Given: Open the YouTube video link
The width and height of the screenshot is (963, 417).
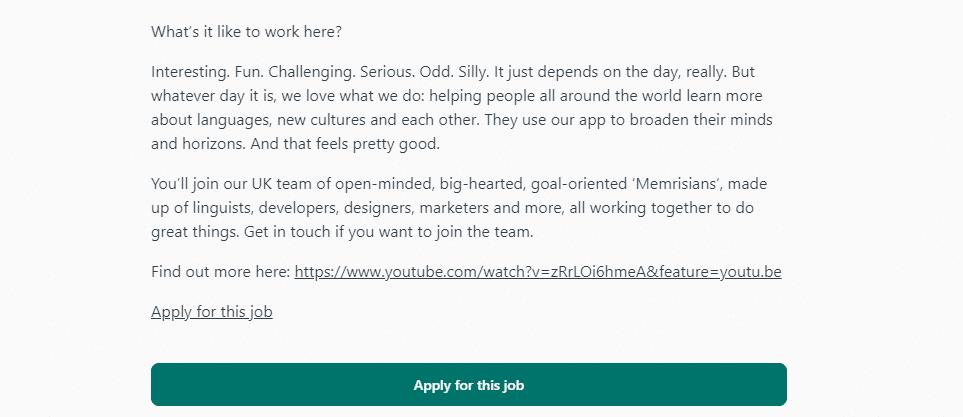Looking at the screenshot, I should click(x=538, y=272).
